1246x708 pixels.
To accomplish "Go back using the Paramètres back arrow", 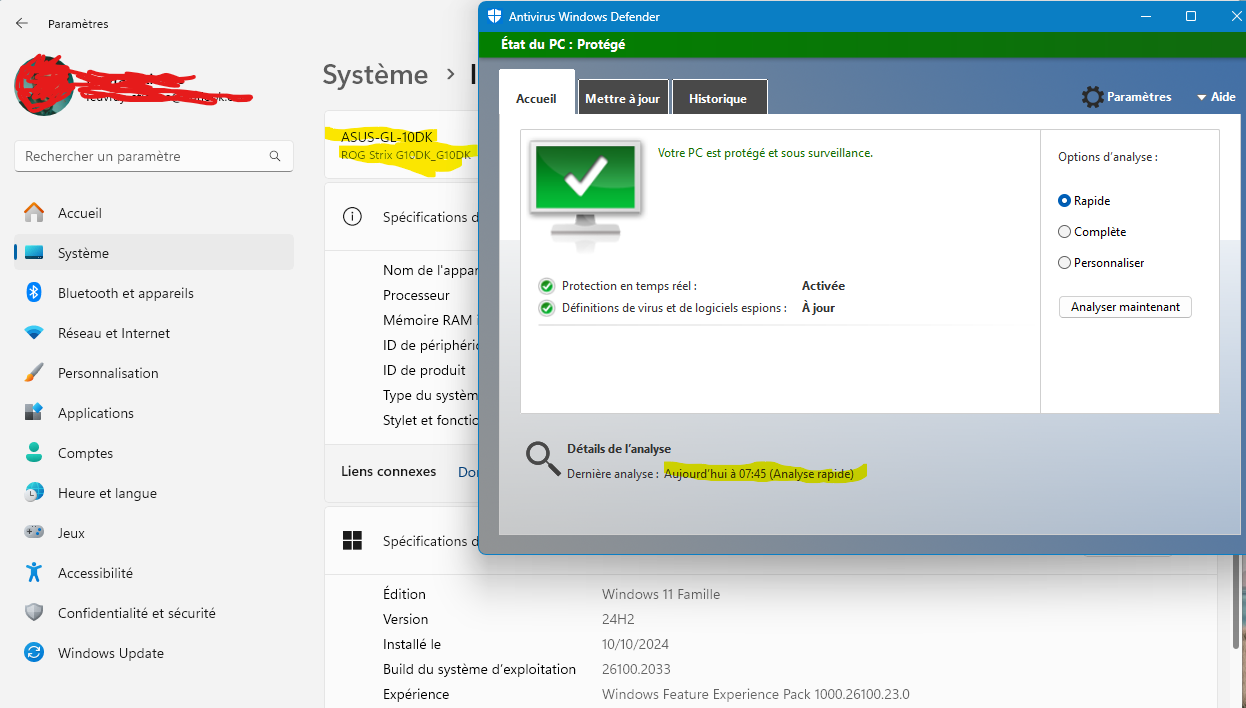I will click(x=22, y=23).
